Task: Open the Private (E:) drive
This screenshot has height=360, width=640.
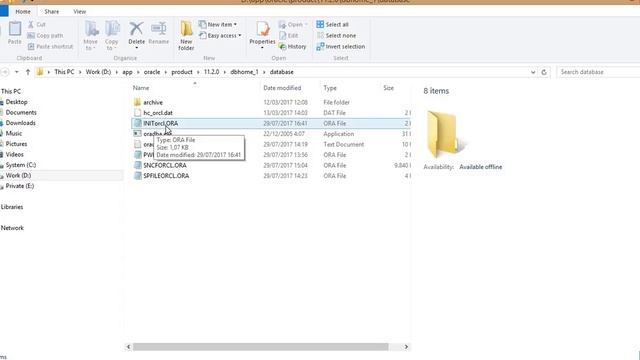Action: pos(20,186)
